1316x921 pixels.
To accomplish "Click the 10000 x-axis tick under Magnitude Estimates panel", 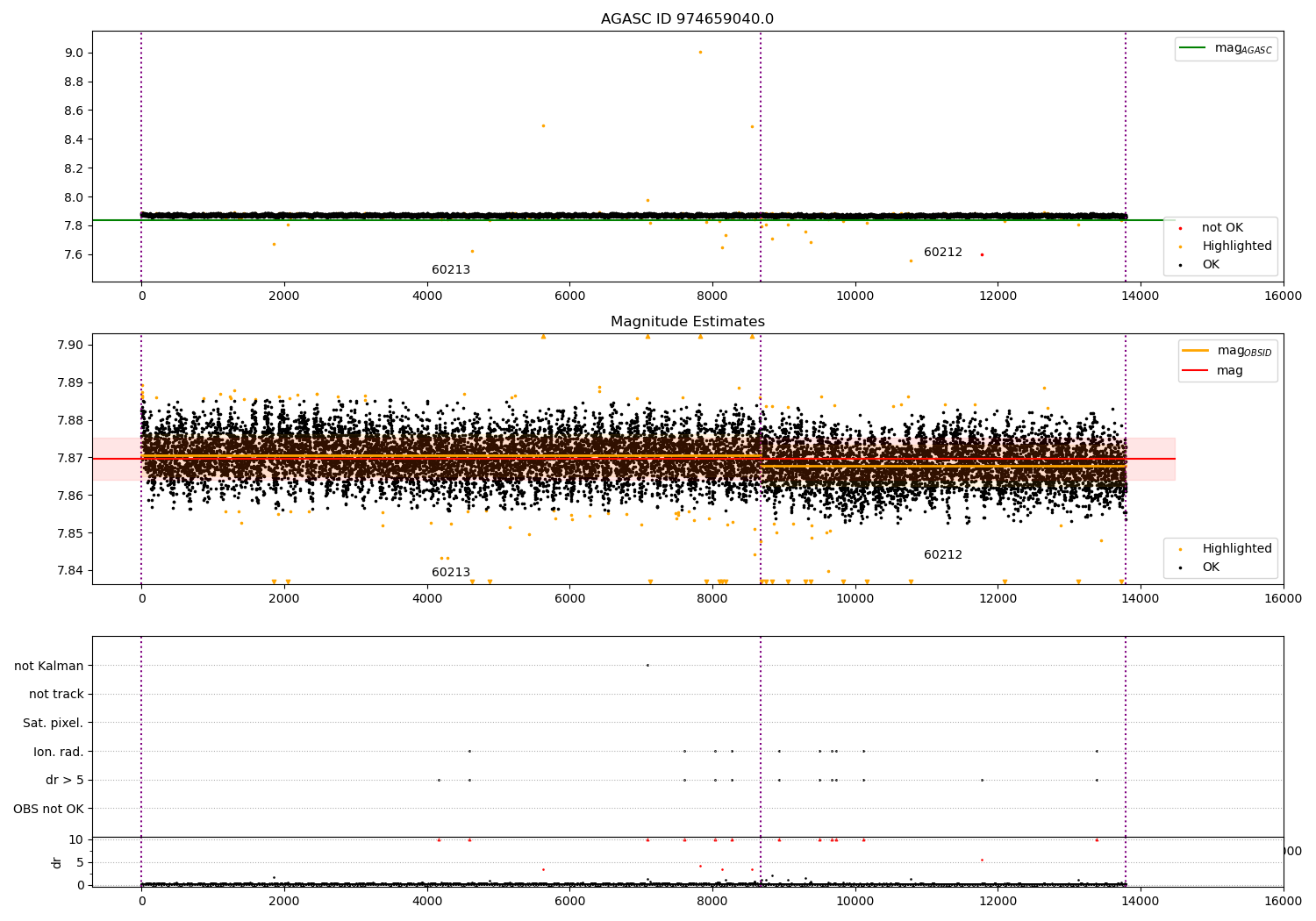I will tap(855, 599).
